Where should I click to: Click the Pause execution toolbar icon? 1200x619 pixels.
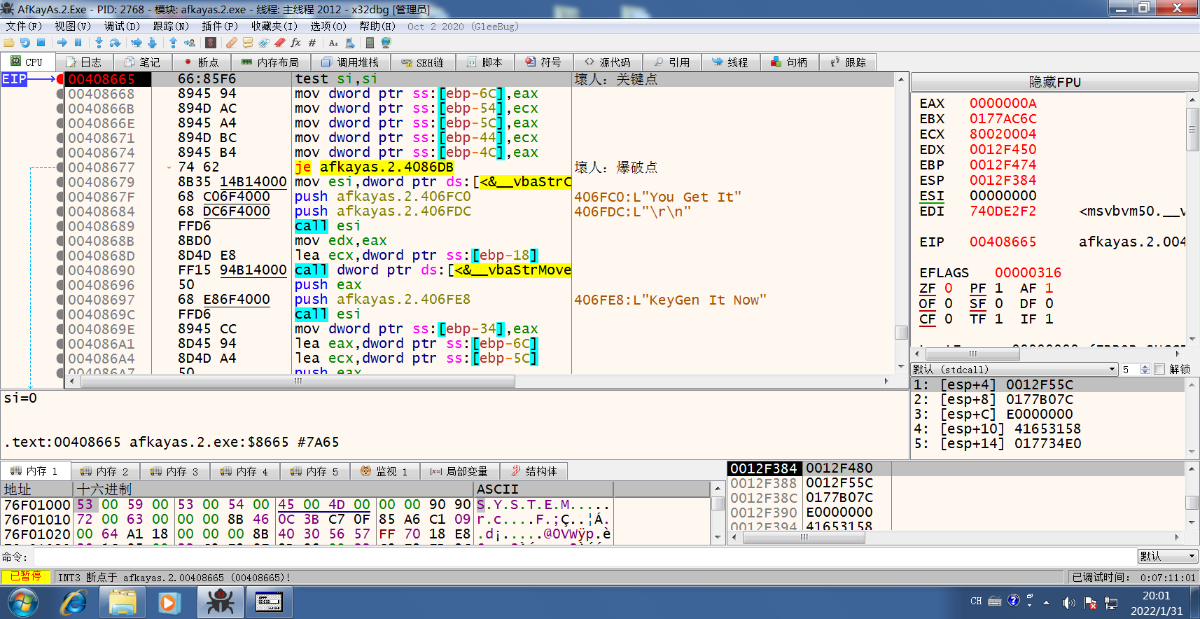click(x=78, y=43)
